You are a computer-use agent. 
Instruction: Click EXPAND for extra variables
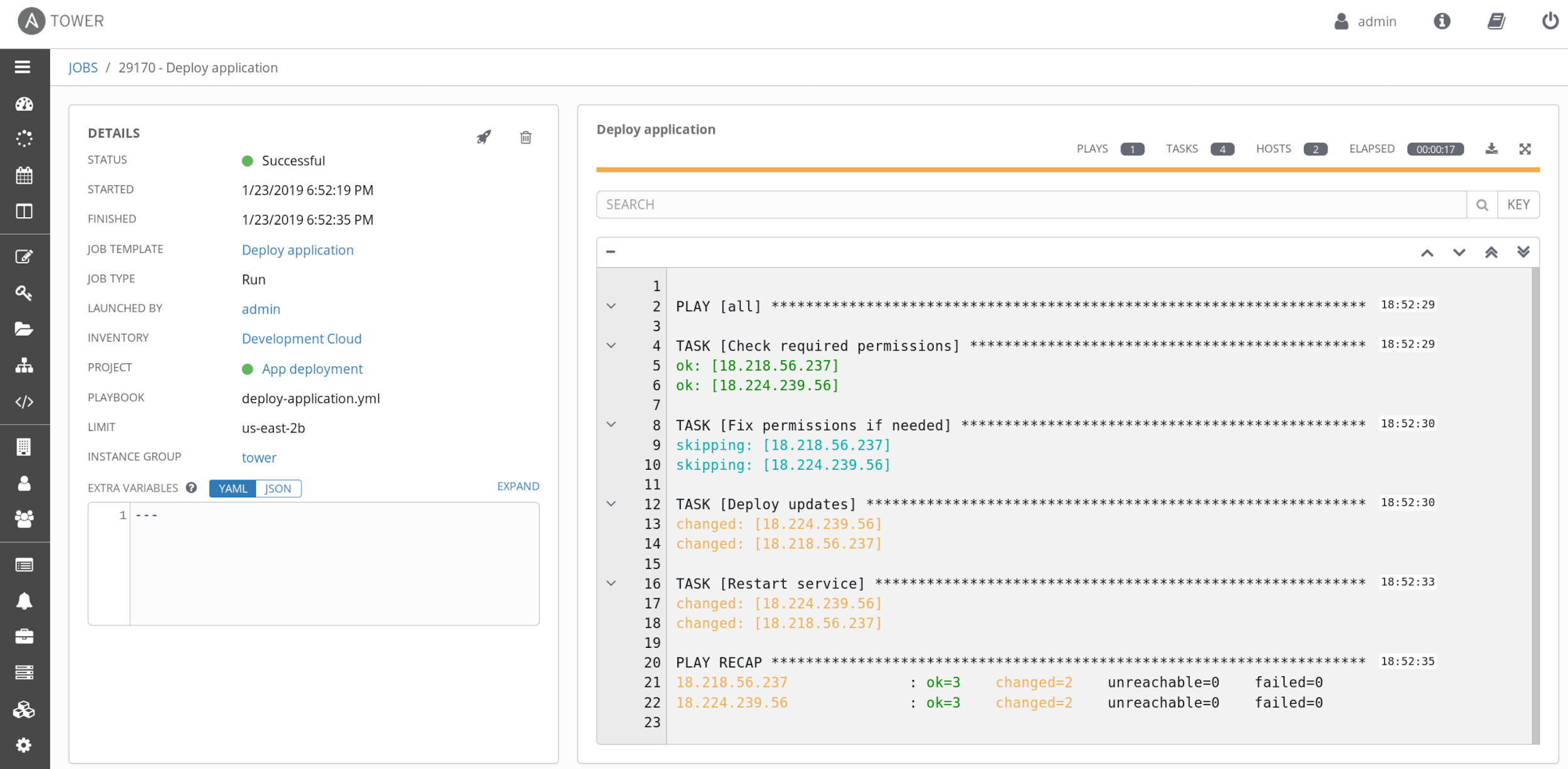tap(517, 486)
